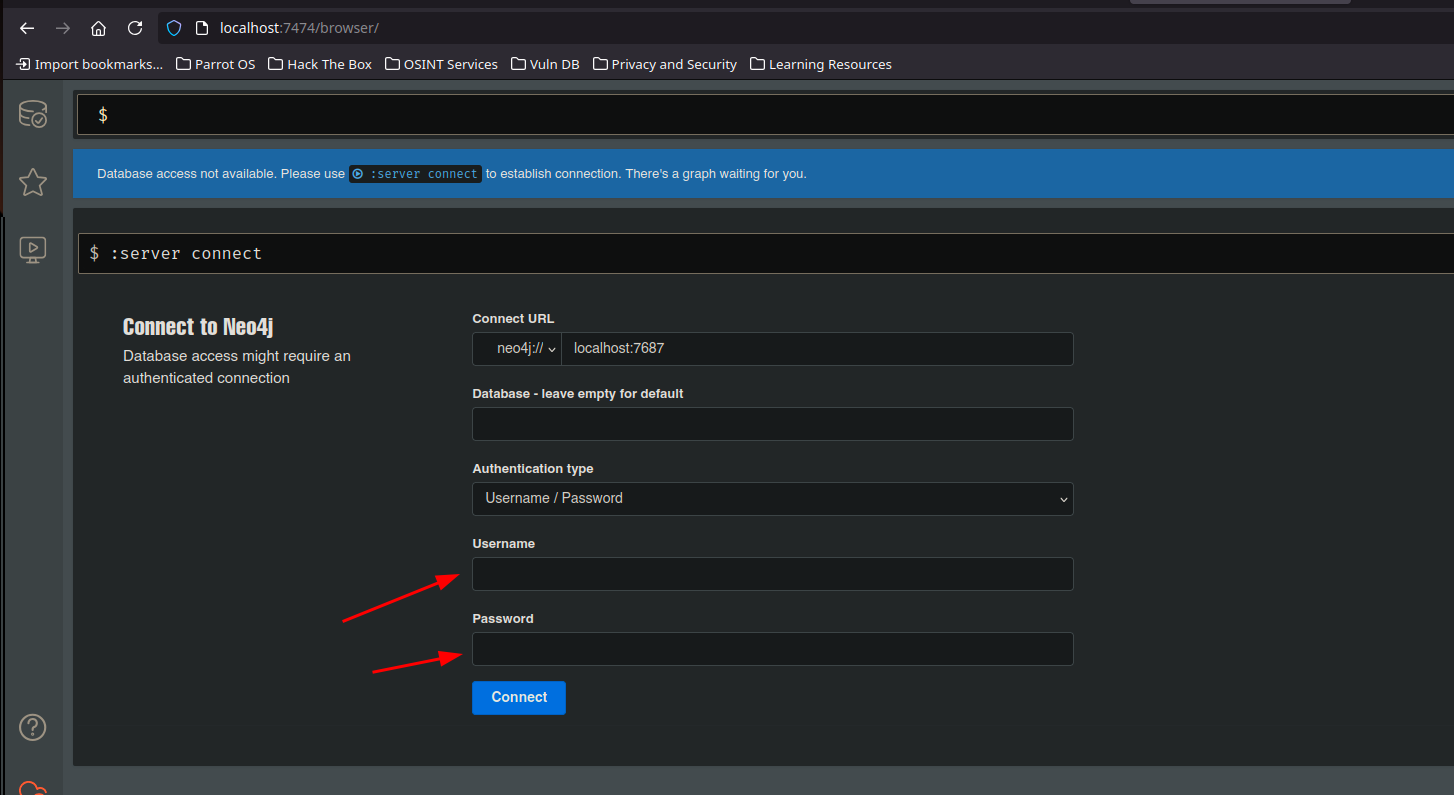1454x795 pixels.
Task: Click the Connect URL label
Action: [x=513, y=319]
